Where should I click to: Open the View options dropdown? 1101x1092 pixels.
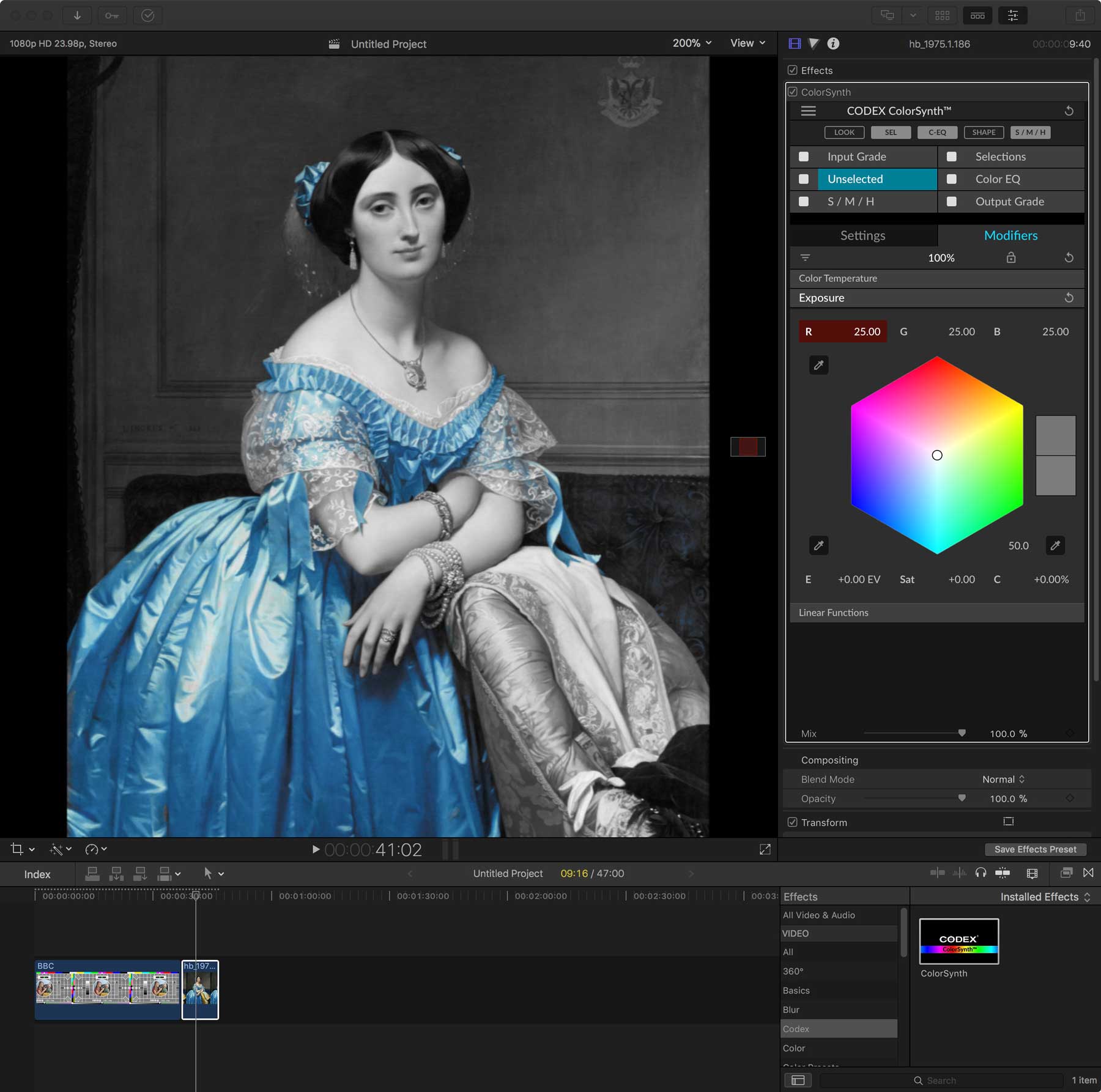coord(747,43)
